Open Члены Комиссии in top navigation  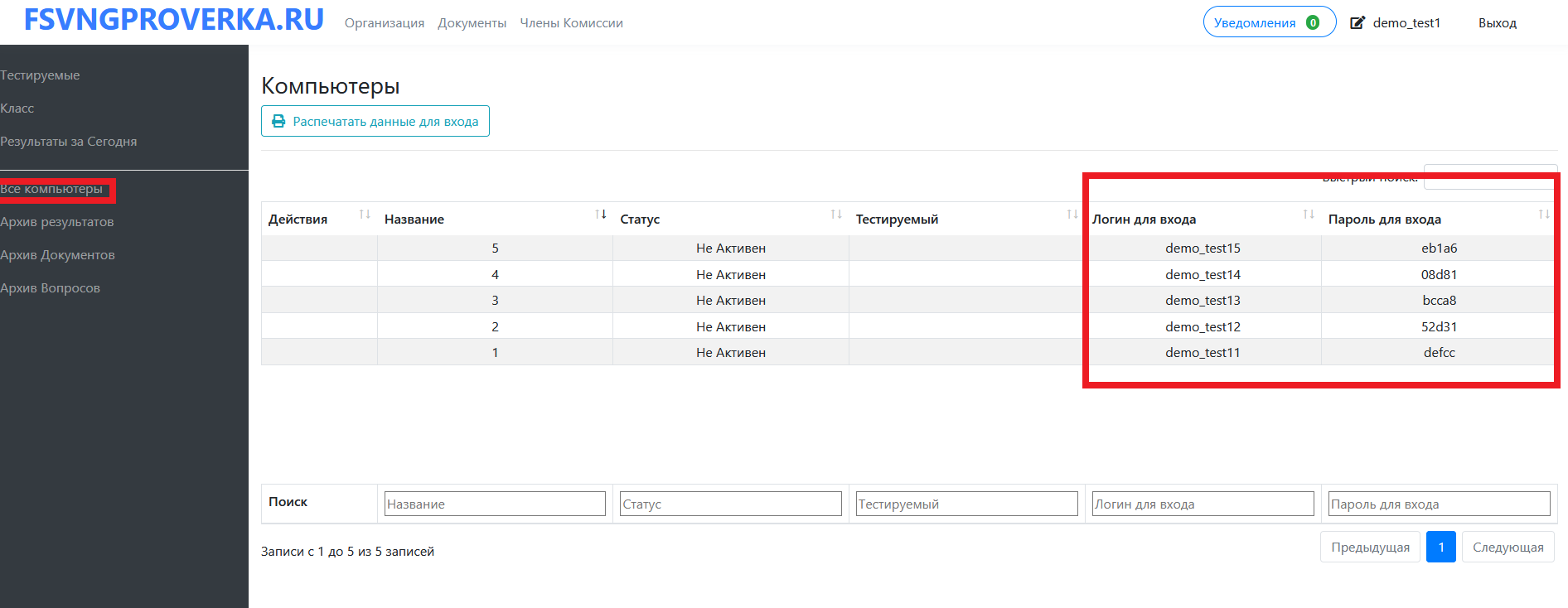tap(571, 23)
